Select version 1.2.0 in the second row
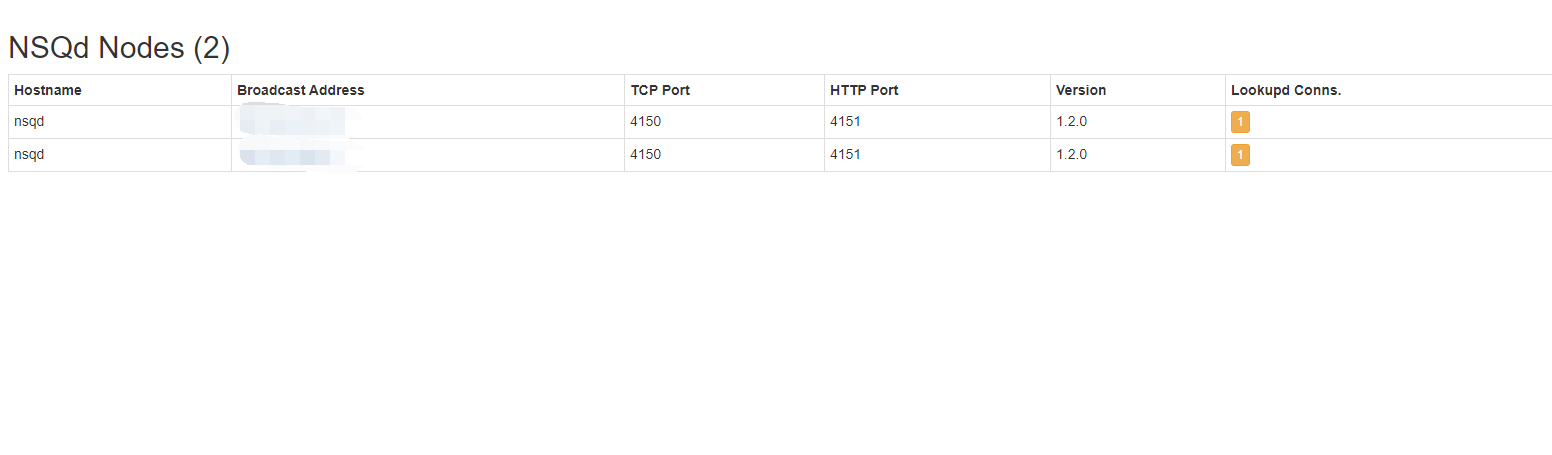The image size is (1552, 455). pos(1071,155)
